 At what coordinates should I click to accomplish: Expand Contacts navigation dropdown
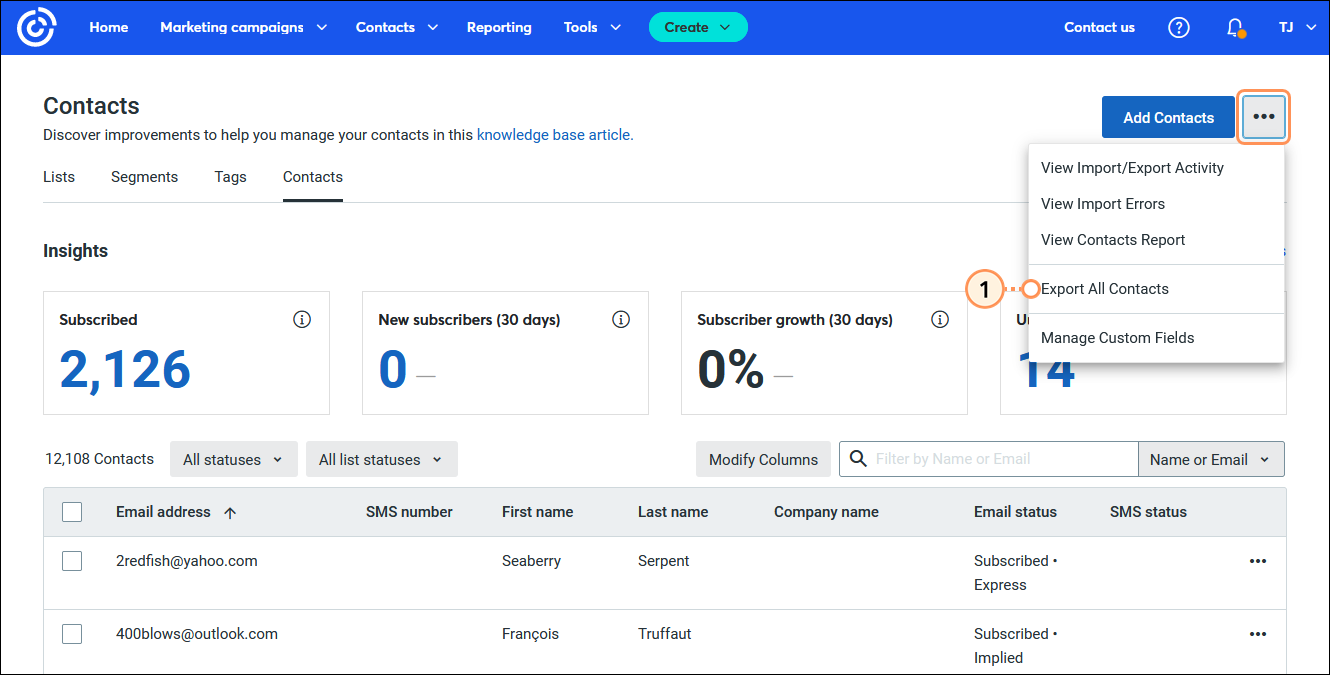397,27
